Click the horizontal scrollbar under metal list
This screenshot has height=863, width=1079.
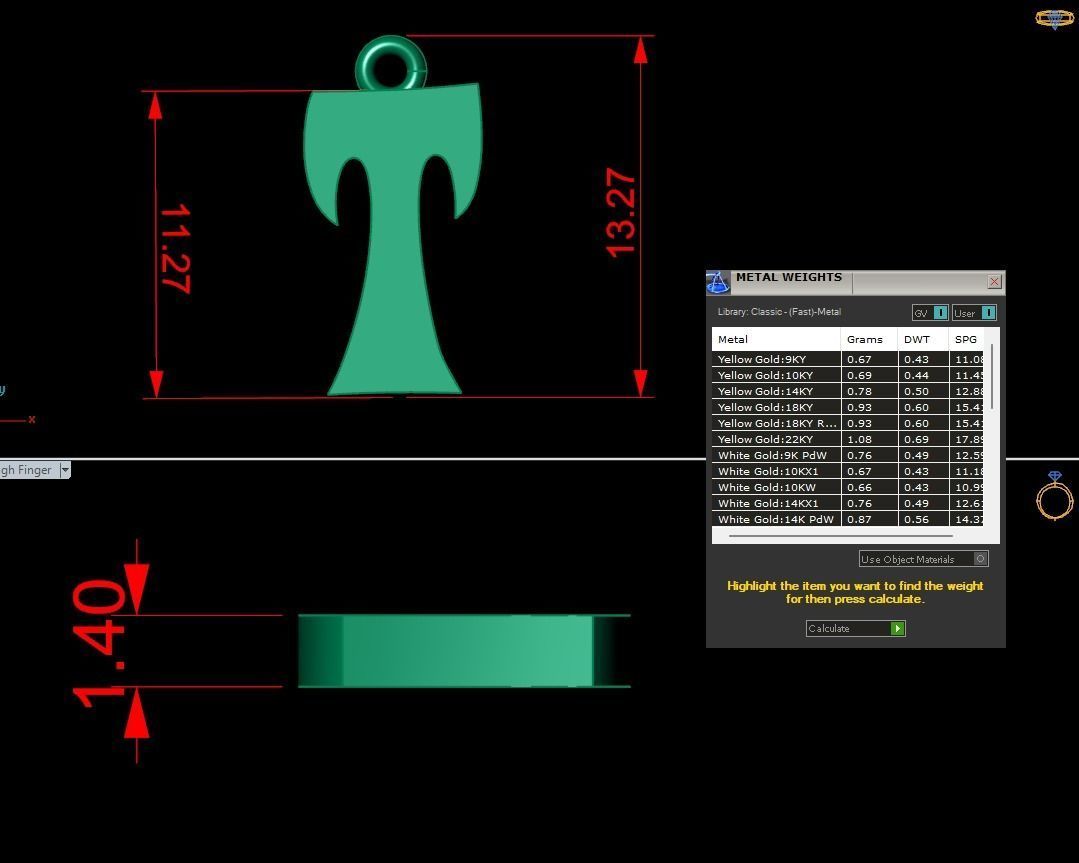(x=841, y=535)
